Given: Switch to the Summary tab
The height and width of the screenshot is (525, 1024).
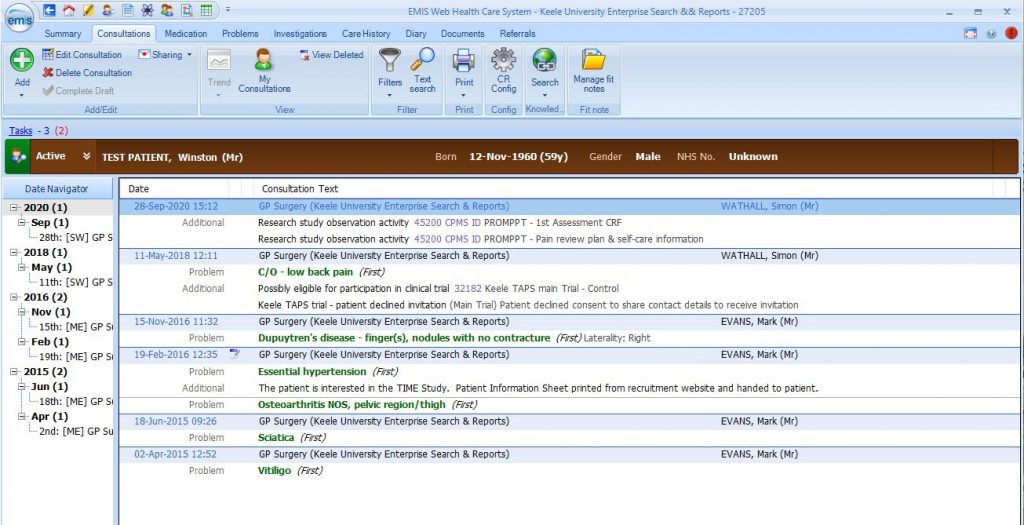Looking at the screenshot, I should (63, 34).
